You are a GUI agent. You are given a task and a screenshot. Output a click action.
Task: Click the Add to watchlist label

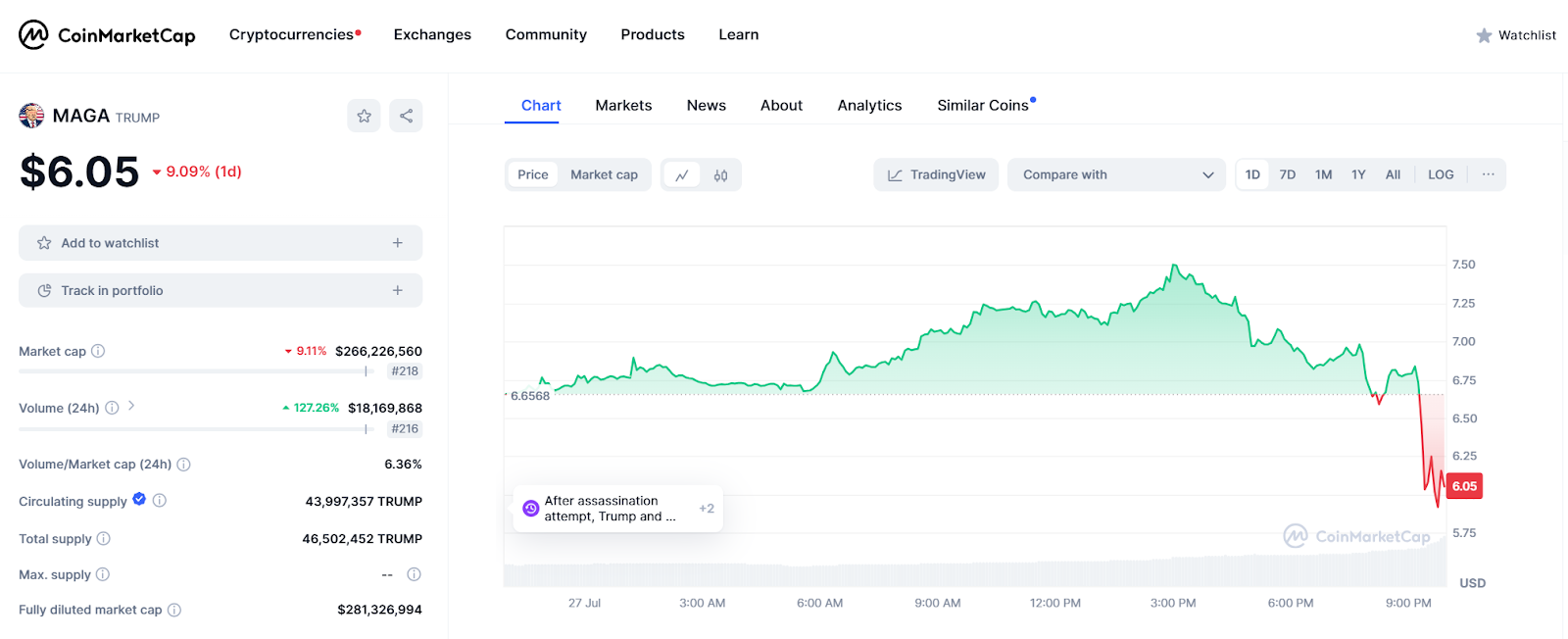(110, 243)
